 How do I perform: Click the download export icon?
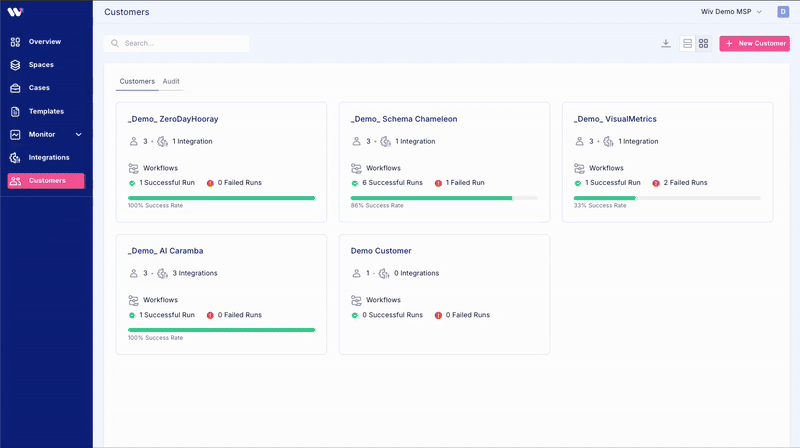click(x=666, y=44)
